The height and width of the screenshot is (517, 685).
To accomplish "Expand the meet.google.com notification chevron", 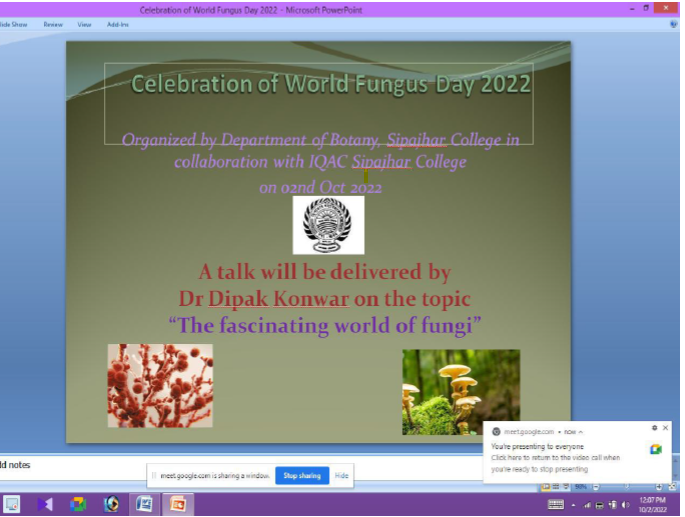I will (581, 431).
